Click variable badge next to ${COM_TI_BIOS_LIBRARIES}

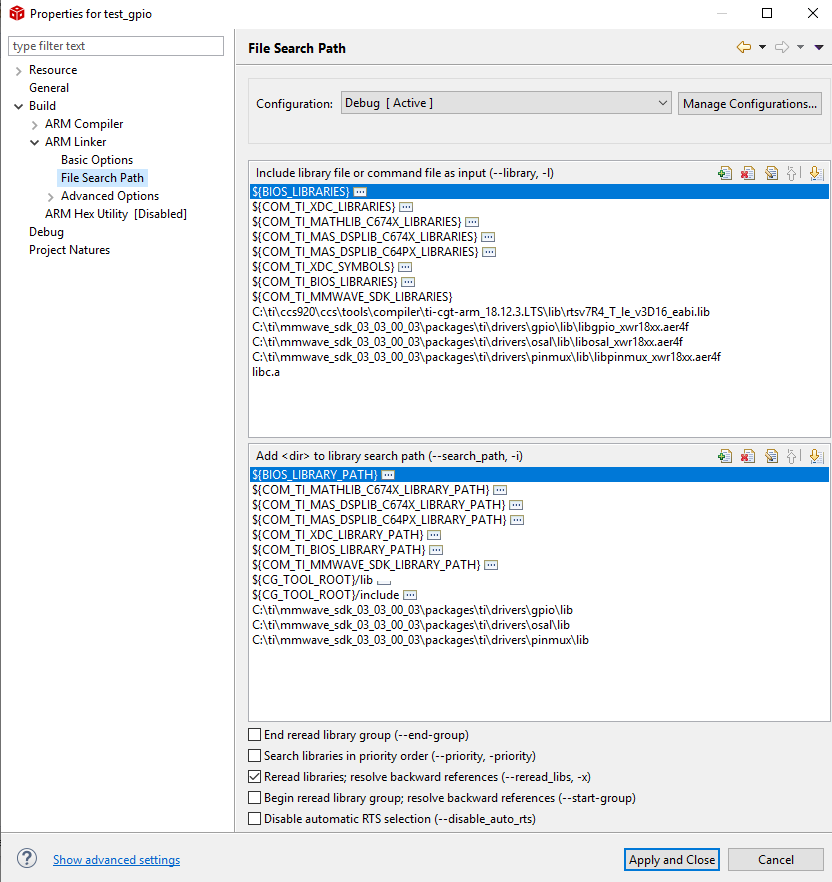(x=408, y=282)
